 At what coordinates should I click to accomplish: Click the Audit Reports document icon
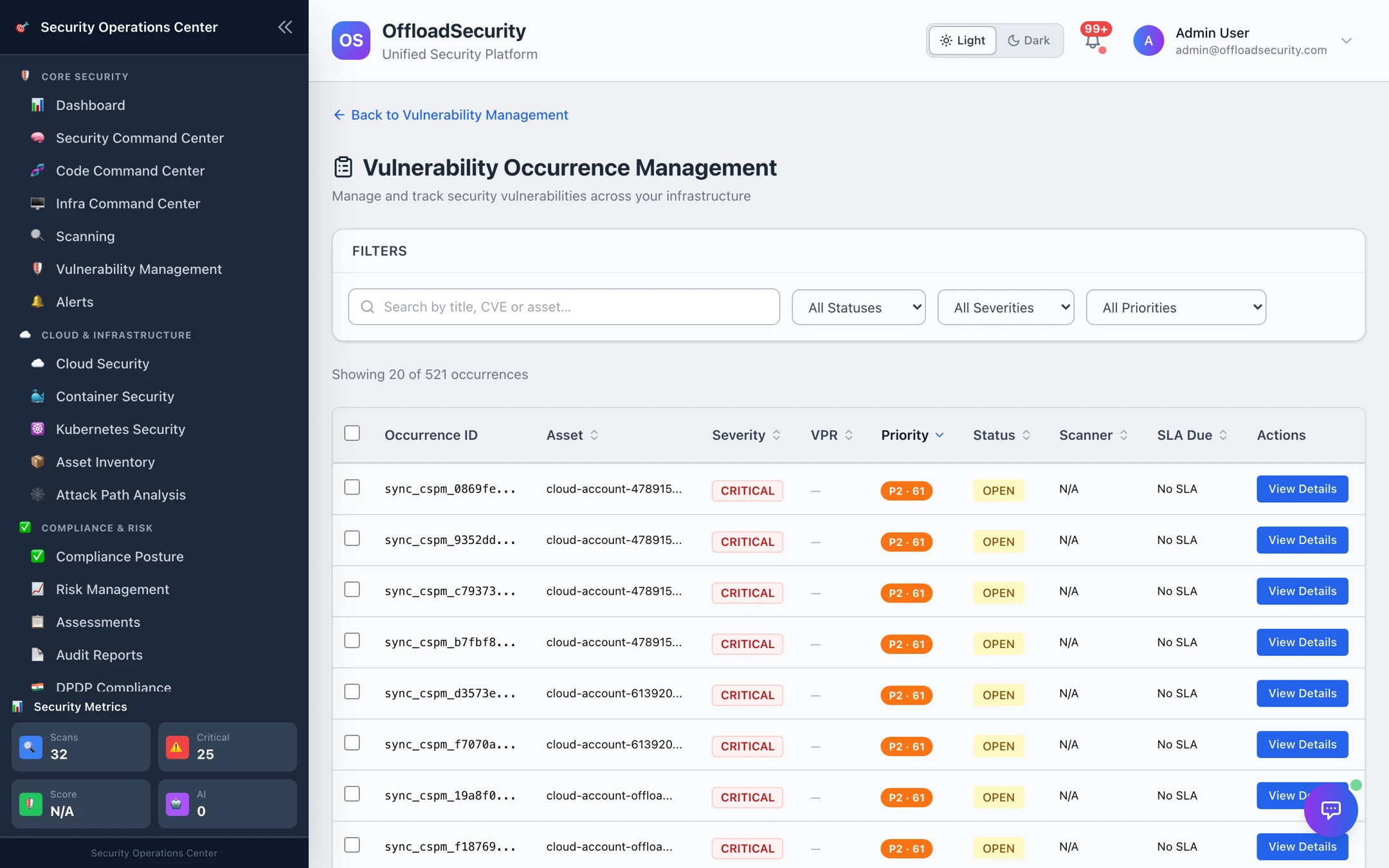click(37, 655)
